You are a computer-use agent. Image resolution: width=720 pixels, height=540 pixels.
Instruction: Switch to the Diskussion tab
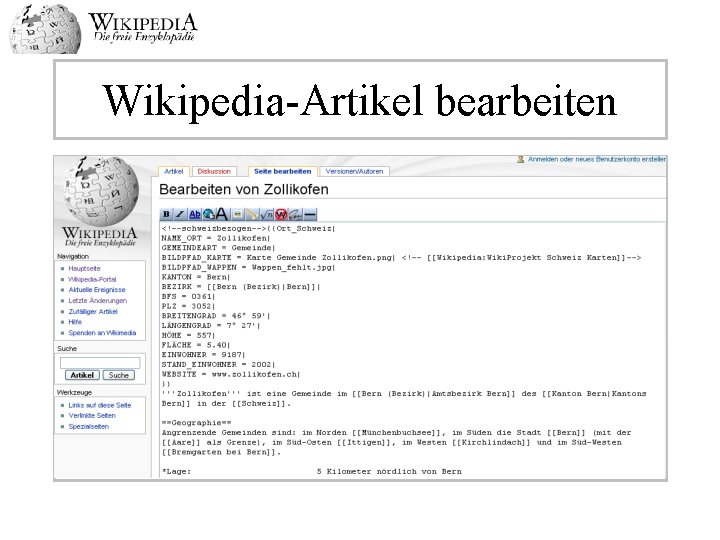click(214, 171)
